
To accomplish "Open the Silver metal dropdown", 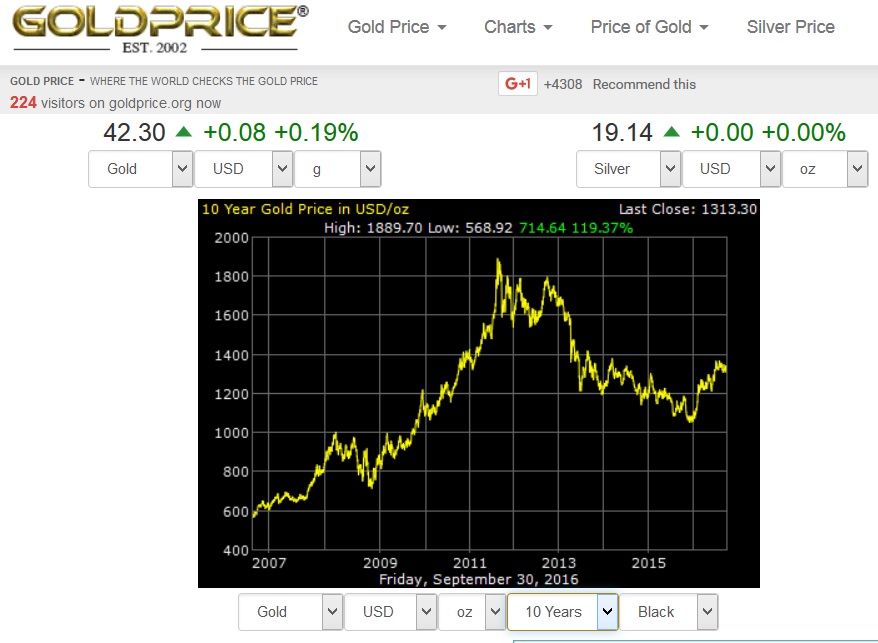I will pos(628,169).
